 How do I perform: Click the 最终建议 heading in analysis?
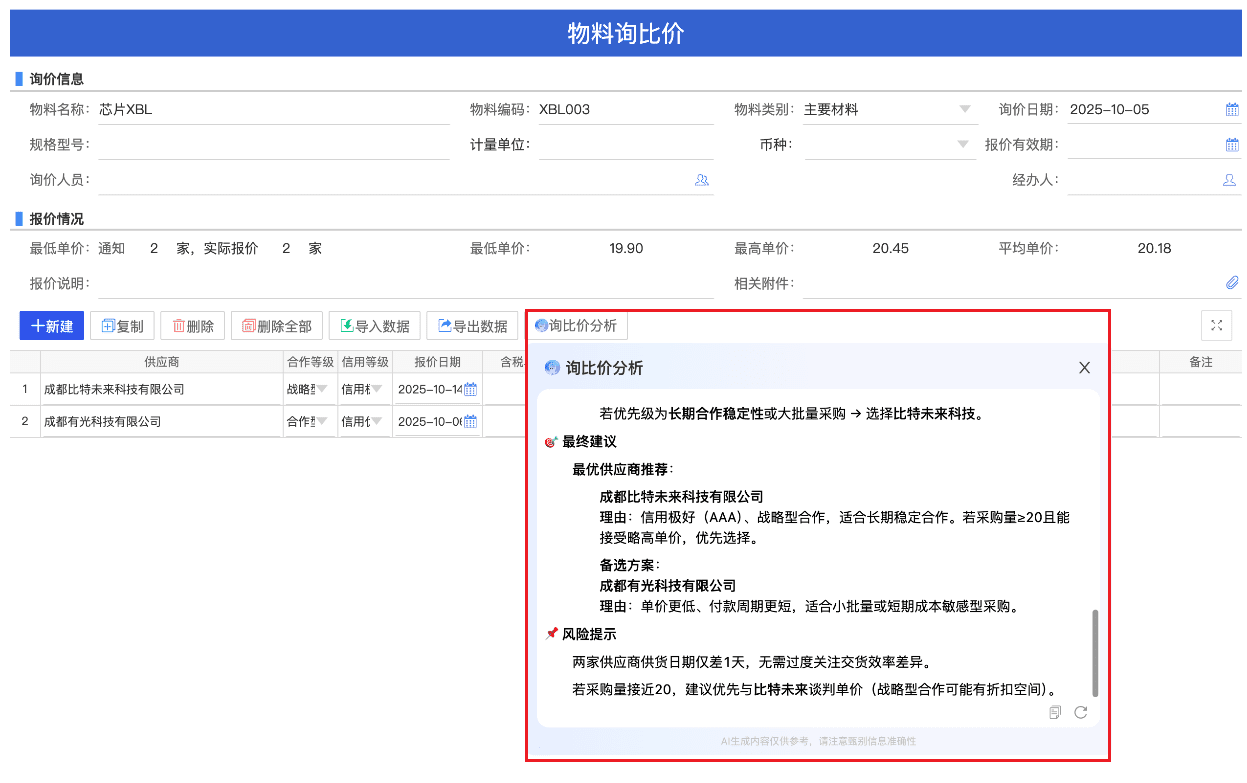pyautogui.click(x=589, y=441)
